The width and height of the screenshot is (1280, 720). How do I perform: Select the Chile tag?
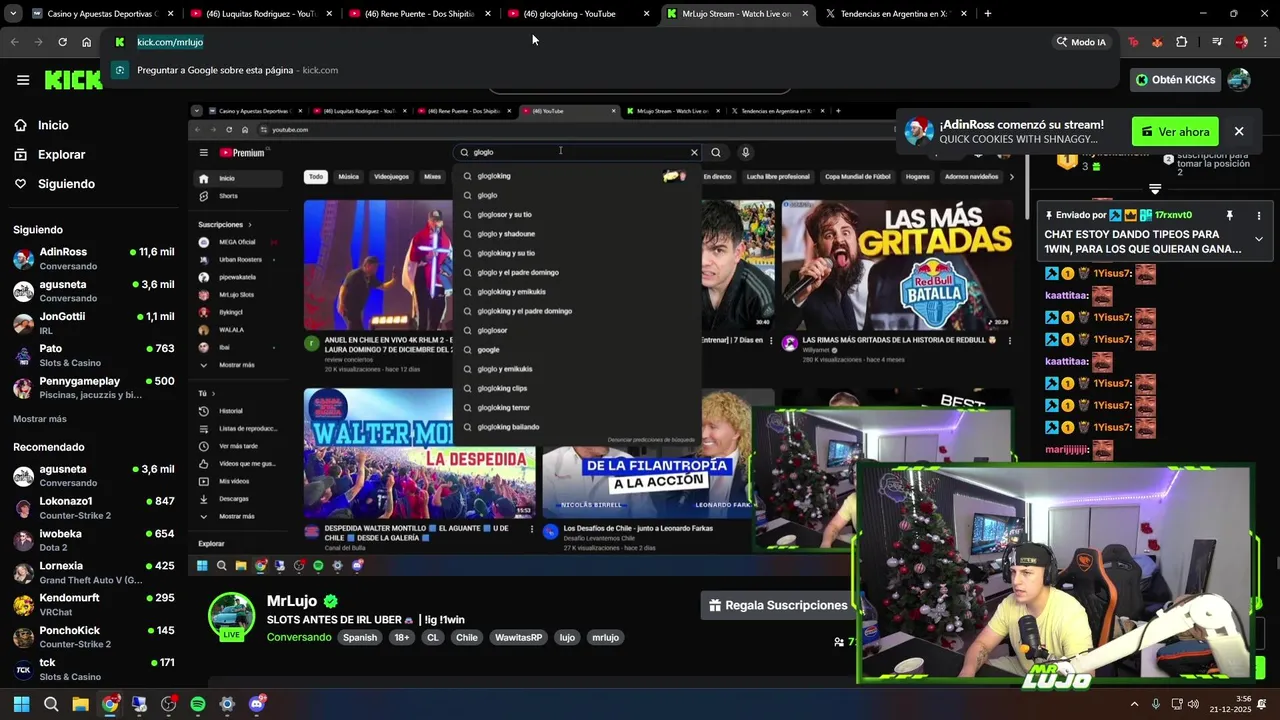[x=467, y=638]
